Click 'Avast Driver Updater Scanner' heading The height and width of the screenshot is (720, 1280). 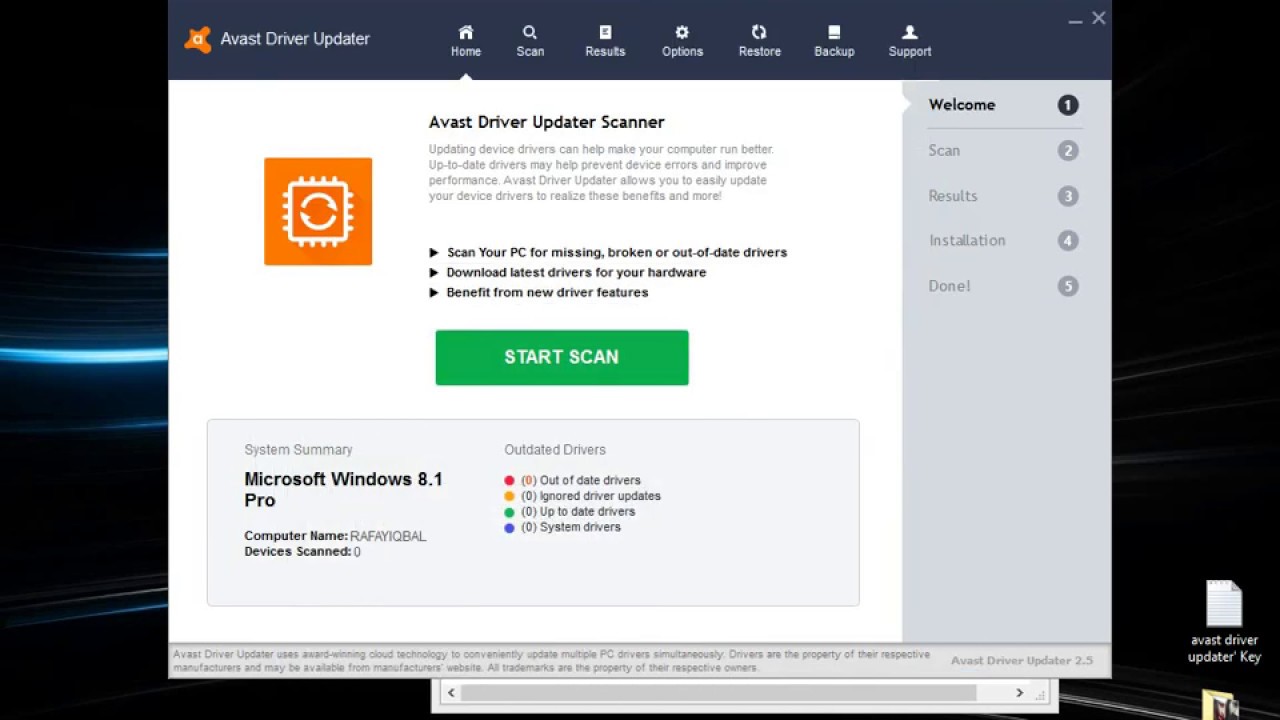(x=547, y=122)
